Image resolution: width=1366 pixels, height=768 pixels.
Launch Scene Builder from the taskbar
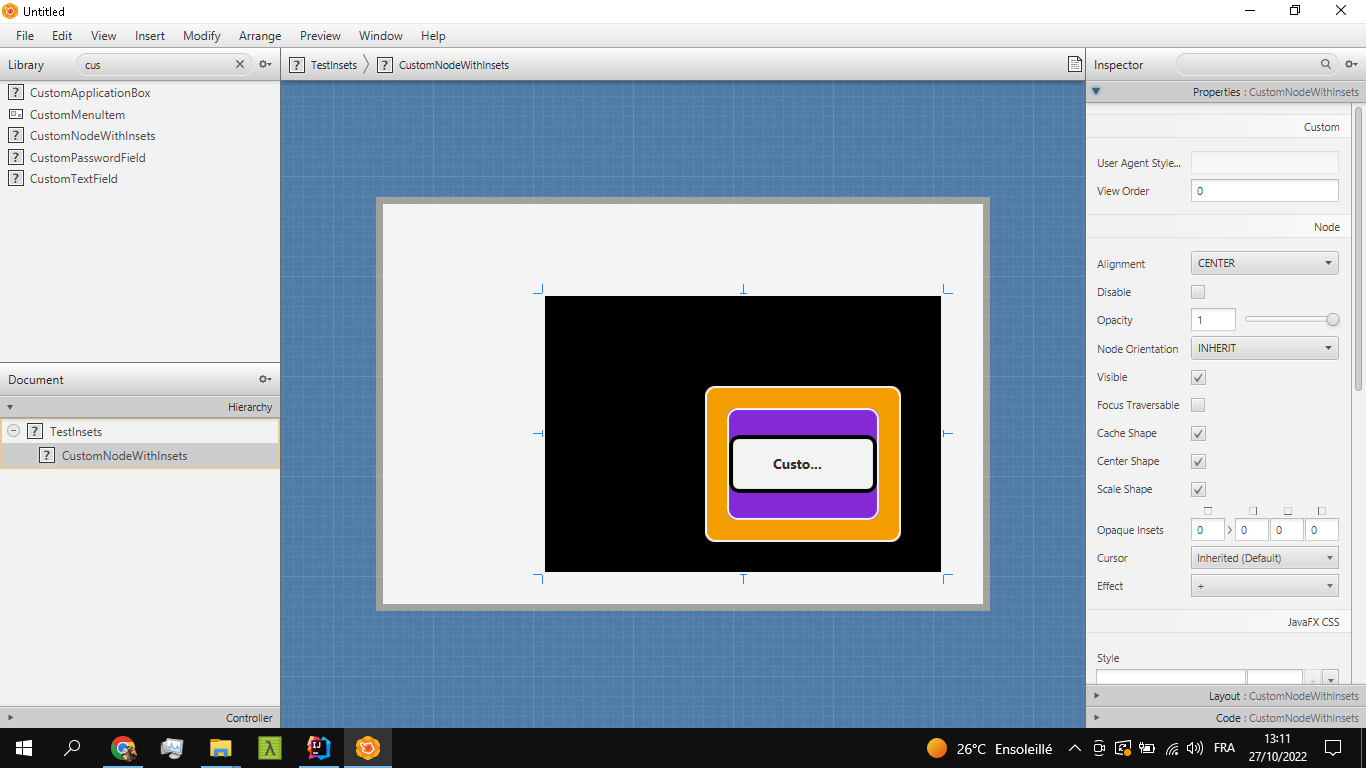[367, 747]
